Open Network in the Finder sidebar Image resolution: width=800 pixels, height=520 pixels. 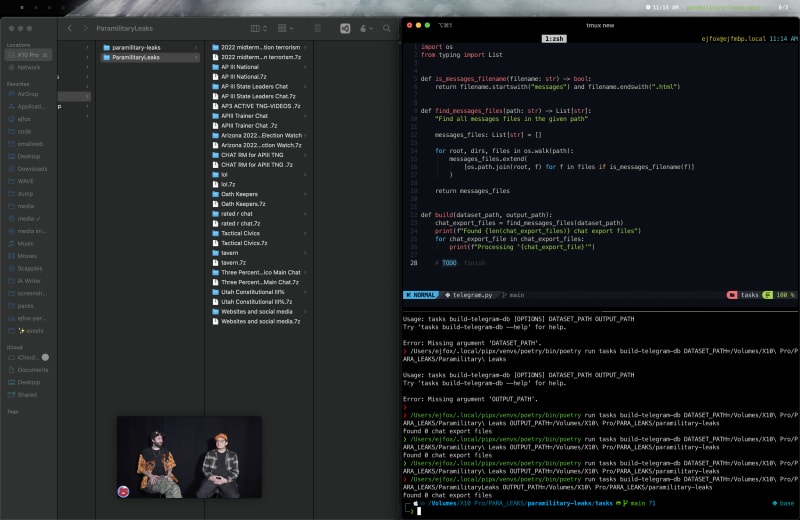28,67
